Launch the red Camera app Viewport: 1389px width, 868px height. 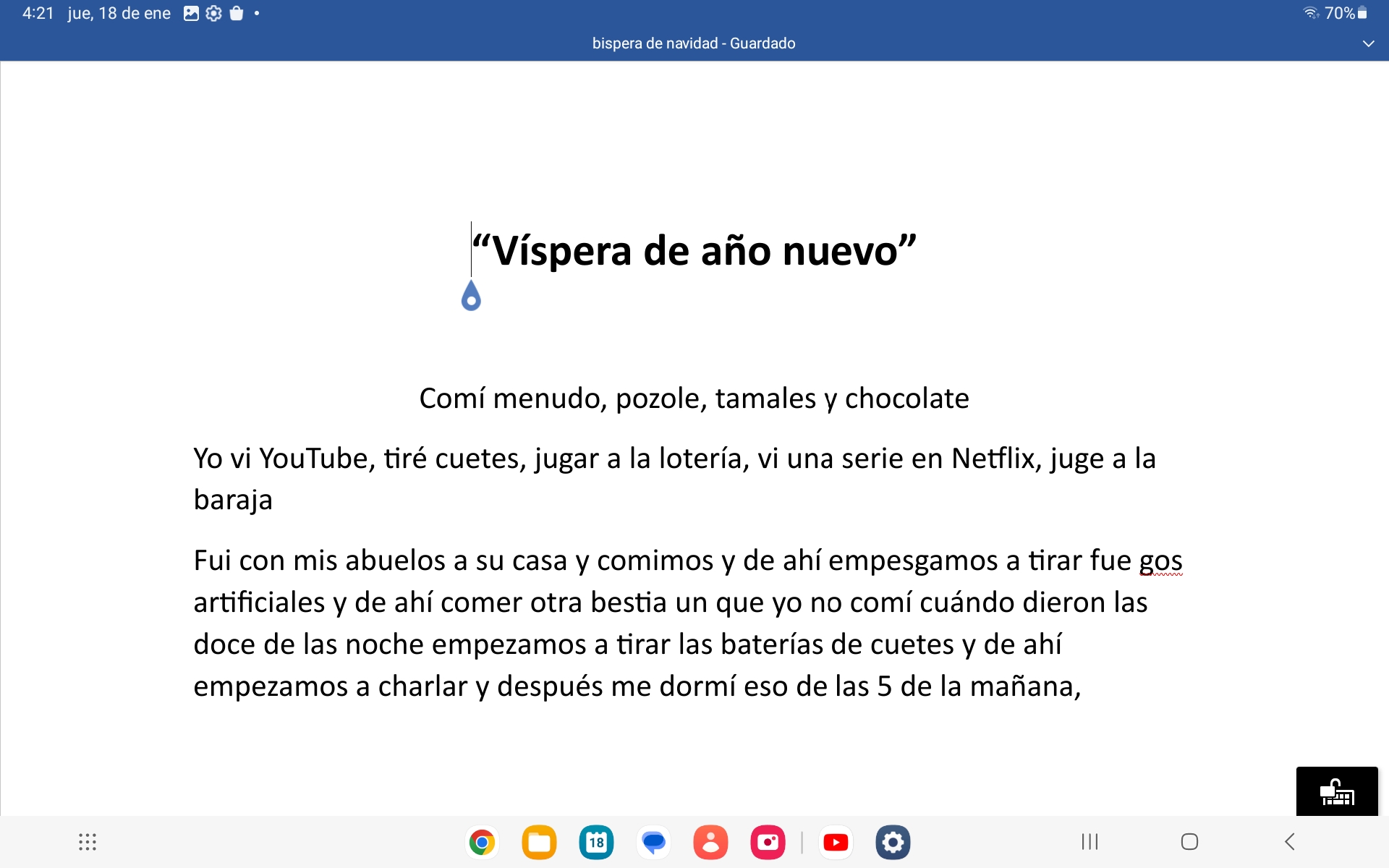[x=768, y=842]
